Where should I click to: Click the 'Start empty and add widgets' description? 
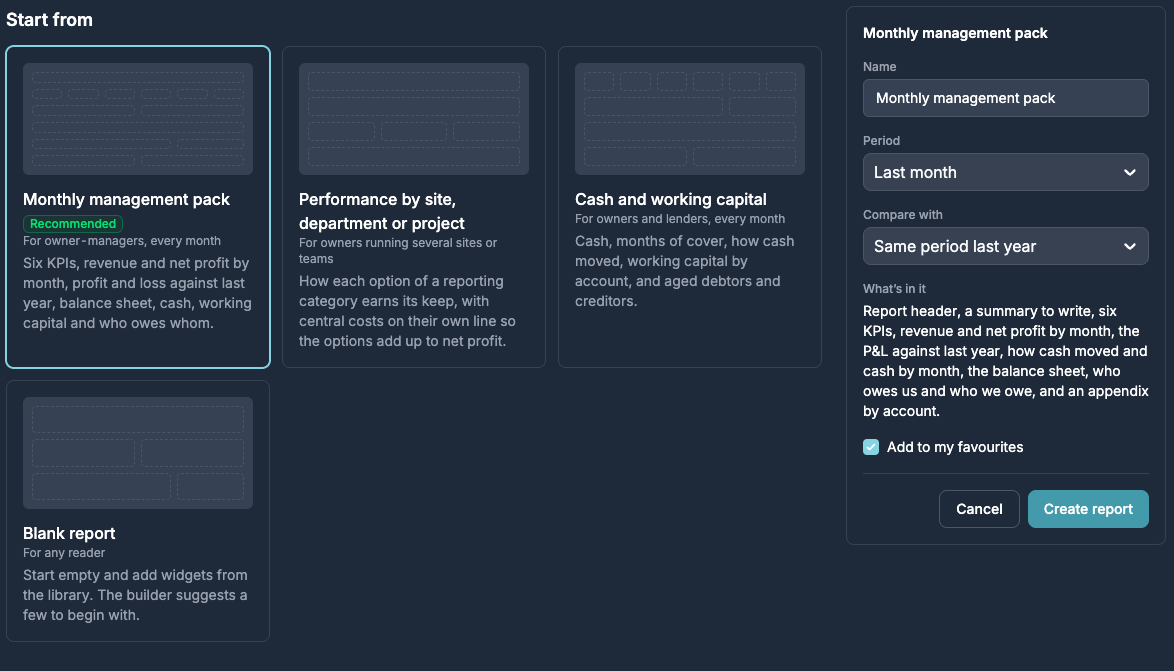click(x=135, y=595)
